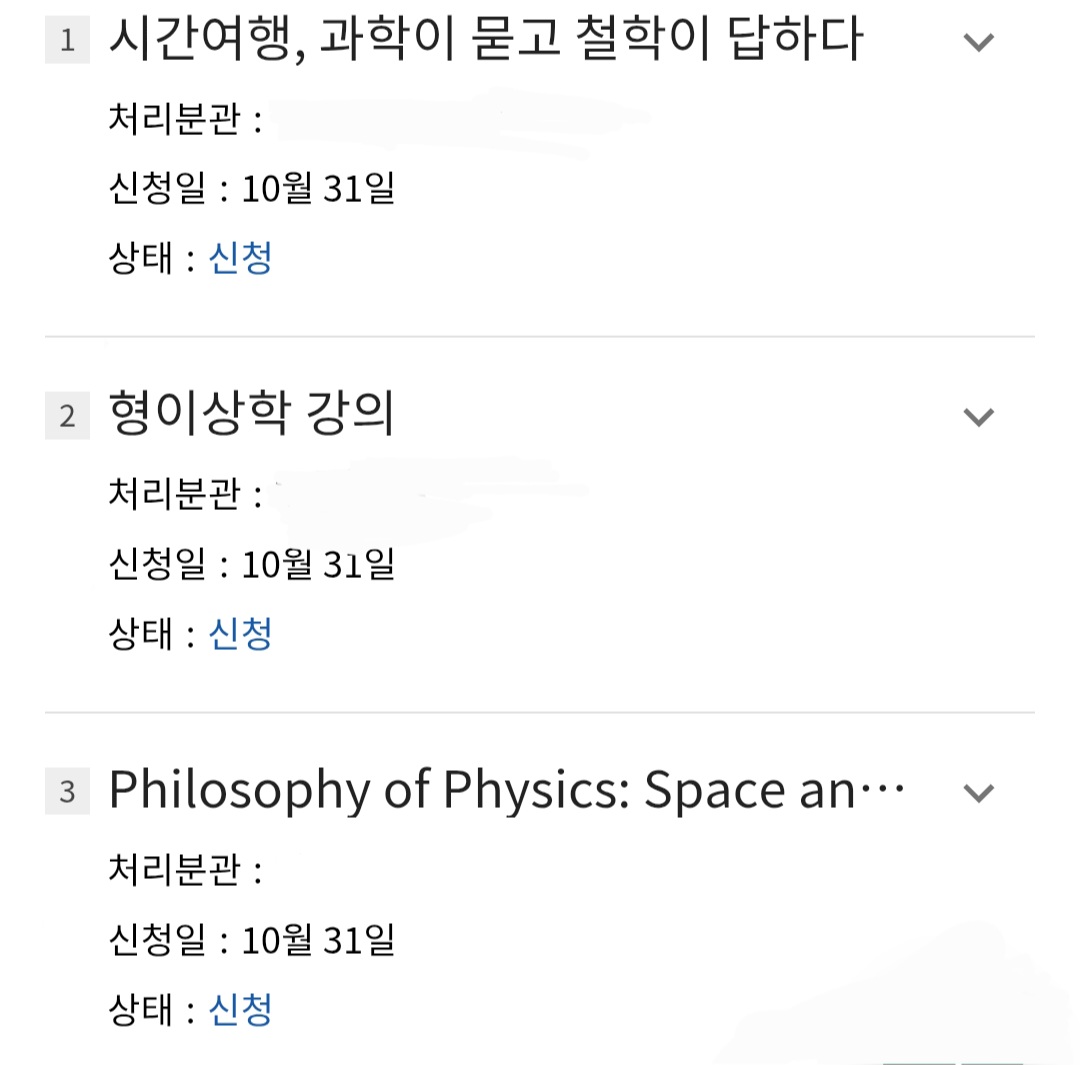The width and height of the screenshot is (1080, 1065).
Task: Click the number 2 badge
Action: click(x=67, y=416)
